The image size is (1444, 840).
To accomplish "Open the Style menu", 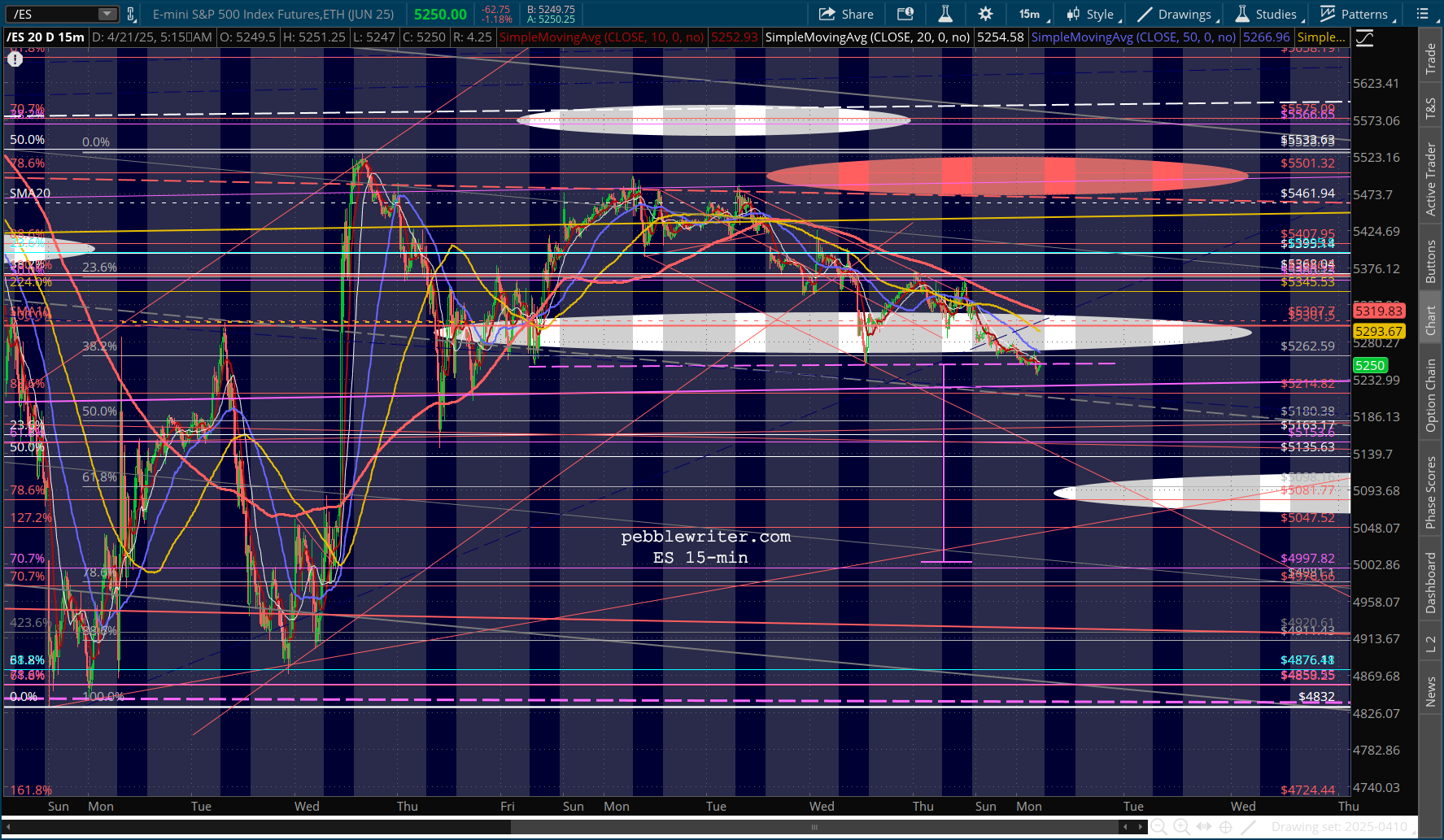I will click(x=1093, y=14).
